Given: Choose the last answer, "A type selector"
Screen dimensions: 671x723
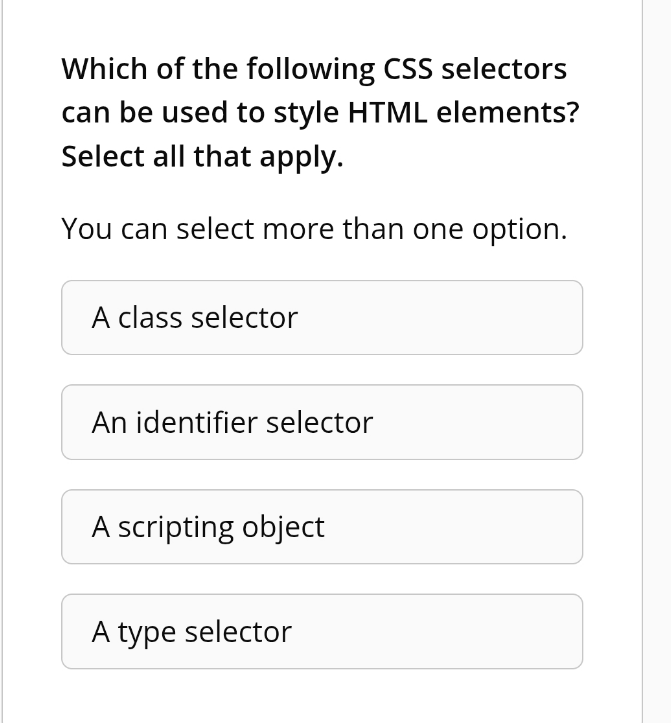Looking at the screenshot, I should [x=321, y=632].
